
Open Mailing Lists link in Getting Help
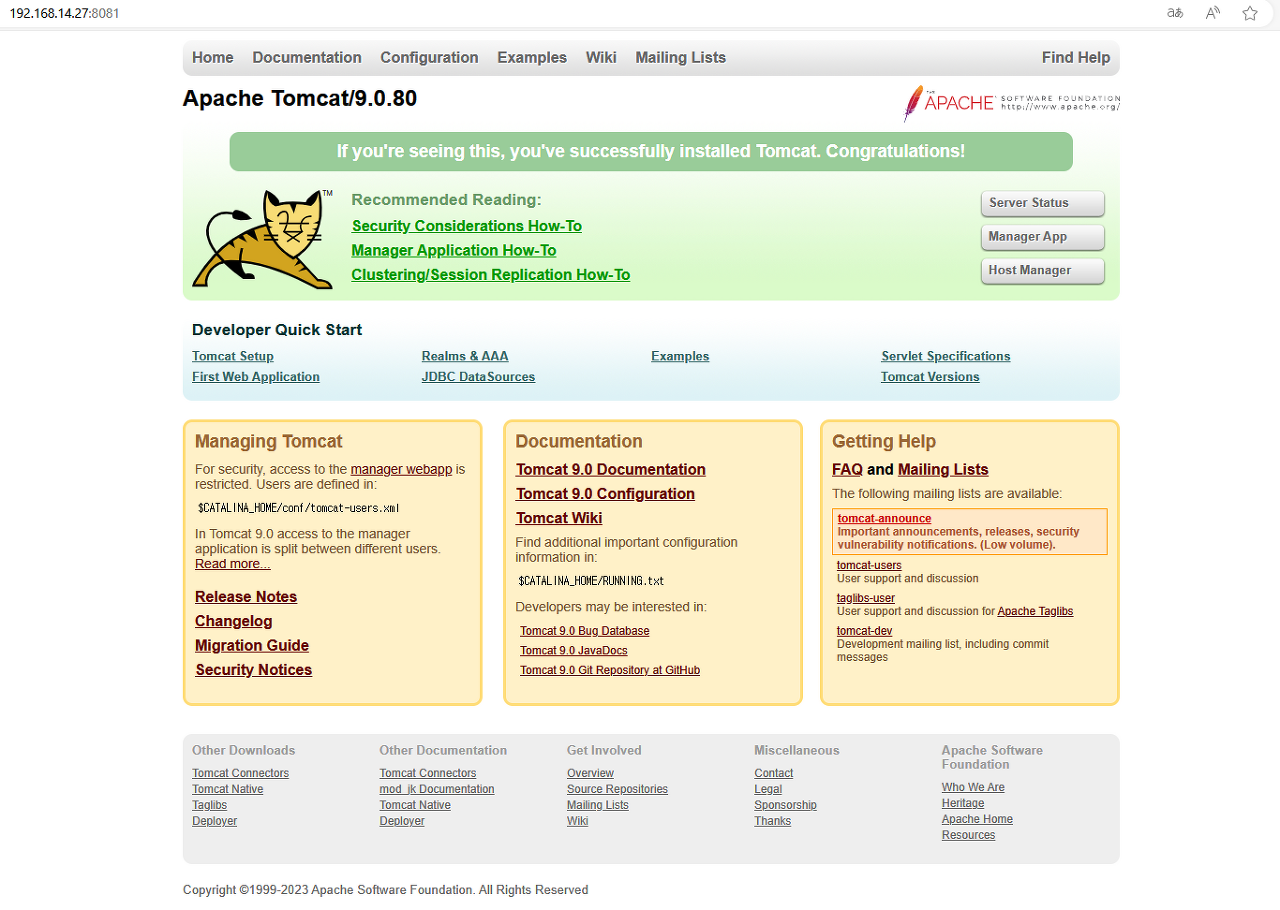(943, 470)
